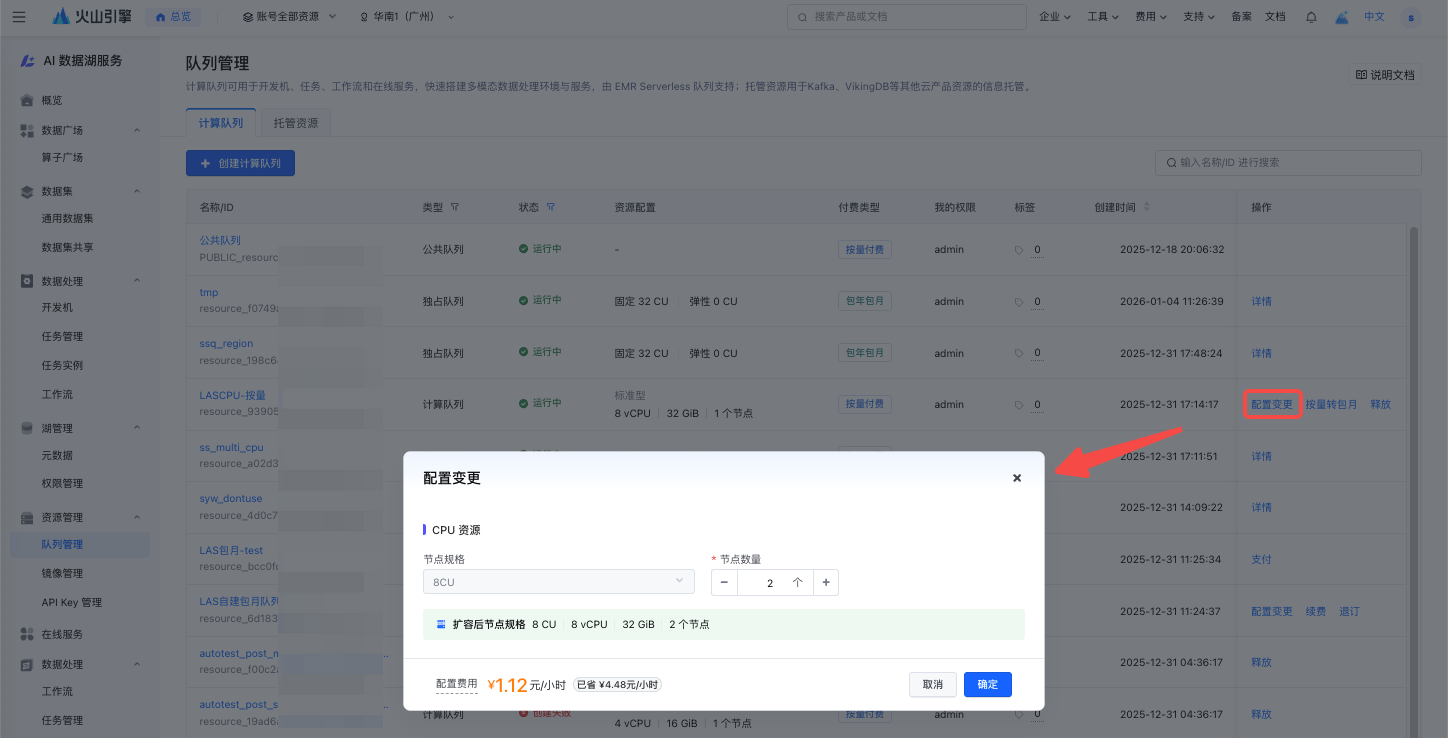The image size is (1448, 738).
Task: Click 支付 for LAS包月-test row
Action: click(1261, 560)
